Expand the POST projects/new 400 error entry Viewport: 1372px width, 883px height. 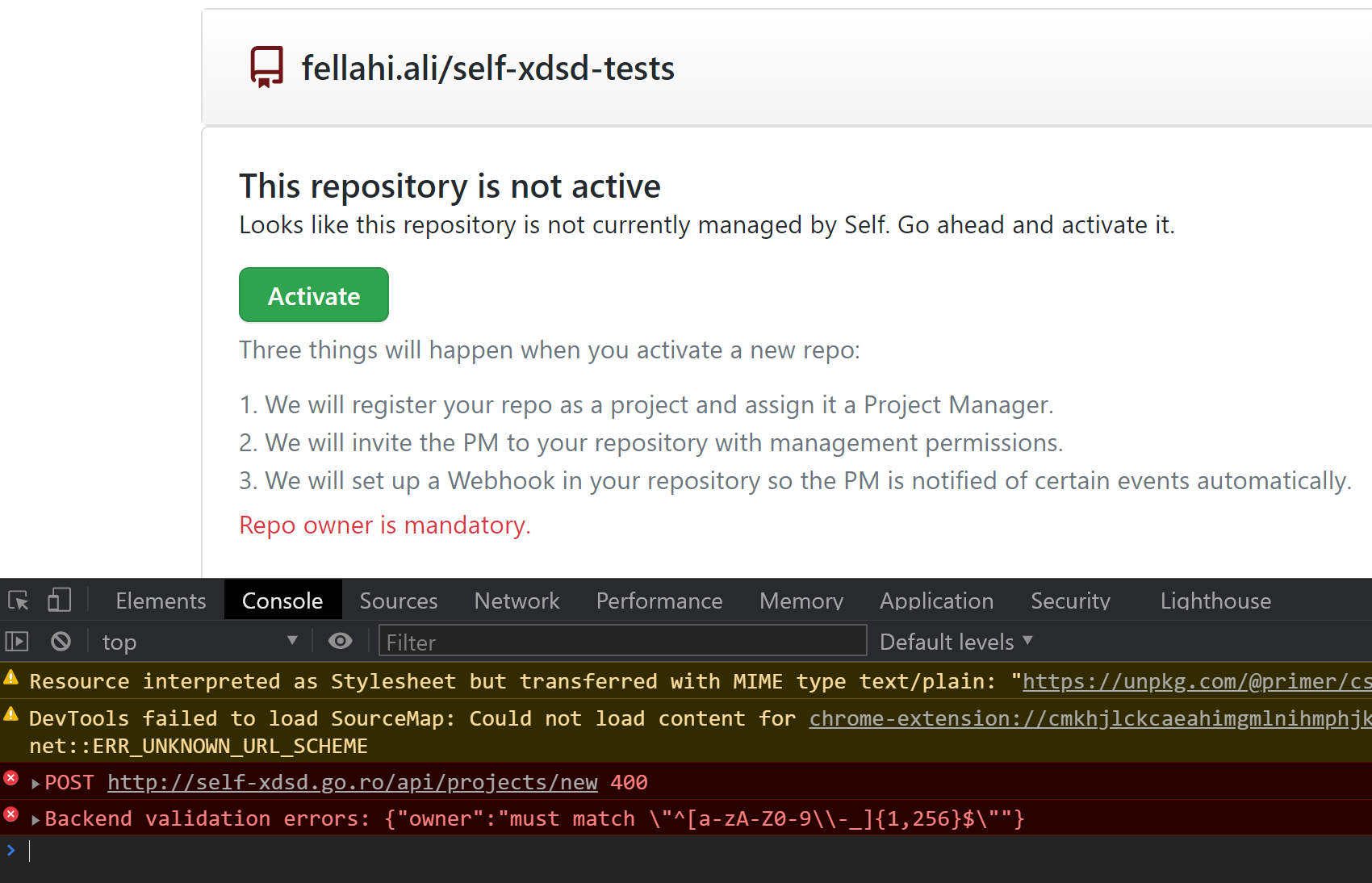pyautogui.click(x=35, y=782)
